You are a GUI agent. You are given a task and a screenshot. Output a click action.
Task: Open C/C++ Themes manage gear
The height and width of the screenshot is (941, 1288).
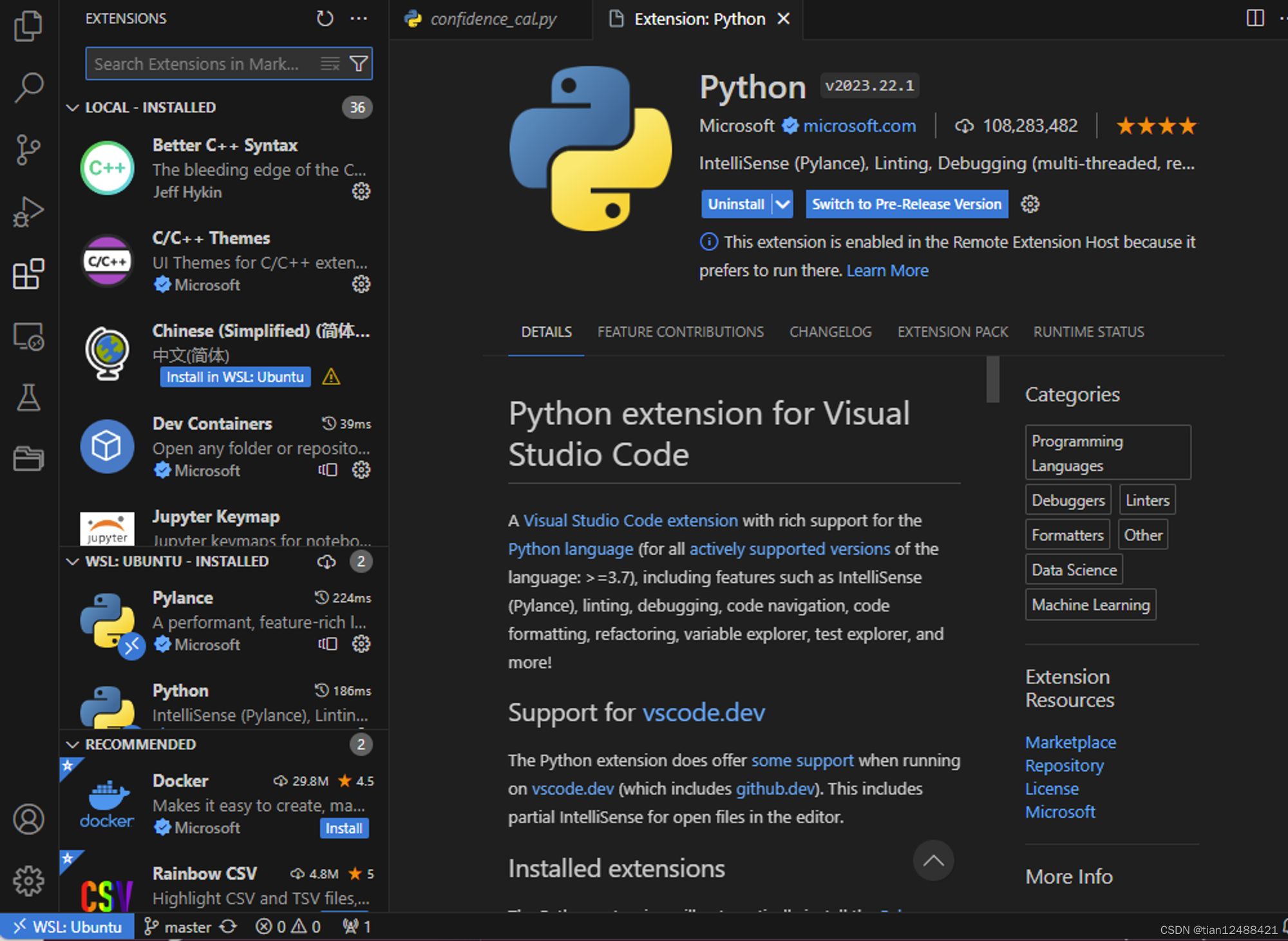click(361, 284)
